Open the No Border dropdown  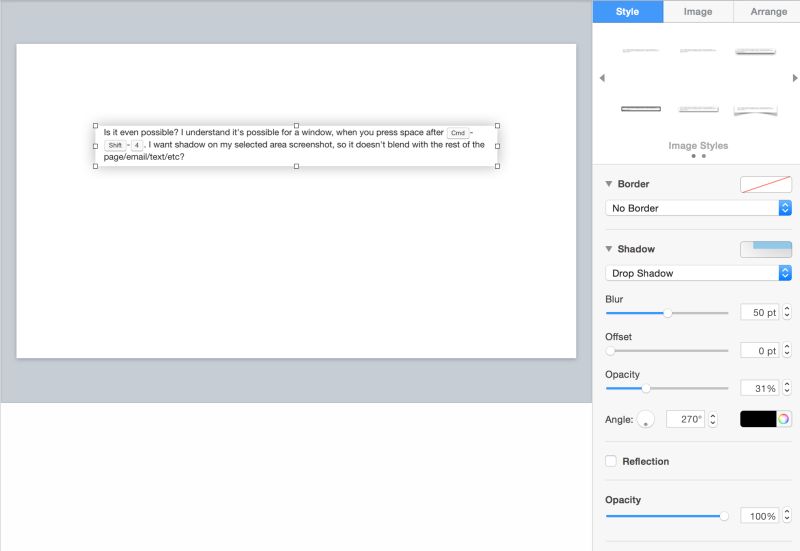tap(698, 208)
